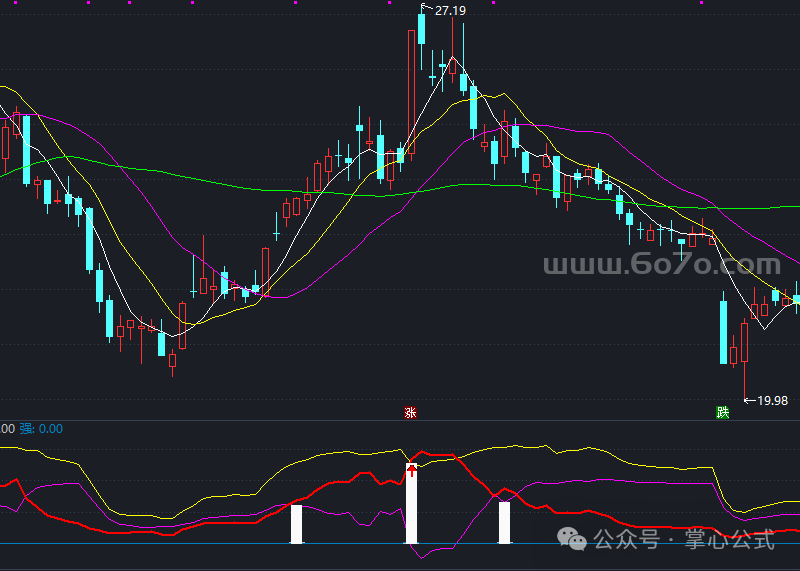800x571 pixels.
Task: Click the 27.19 high price label
Action: coord(451,10)
